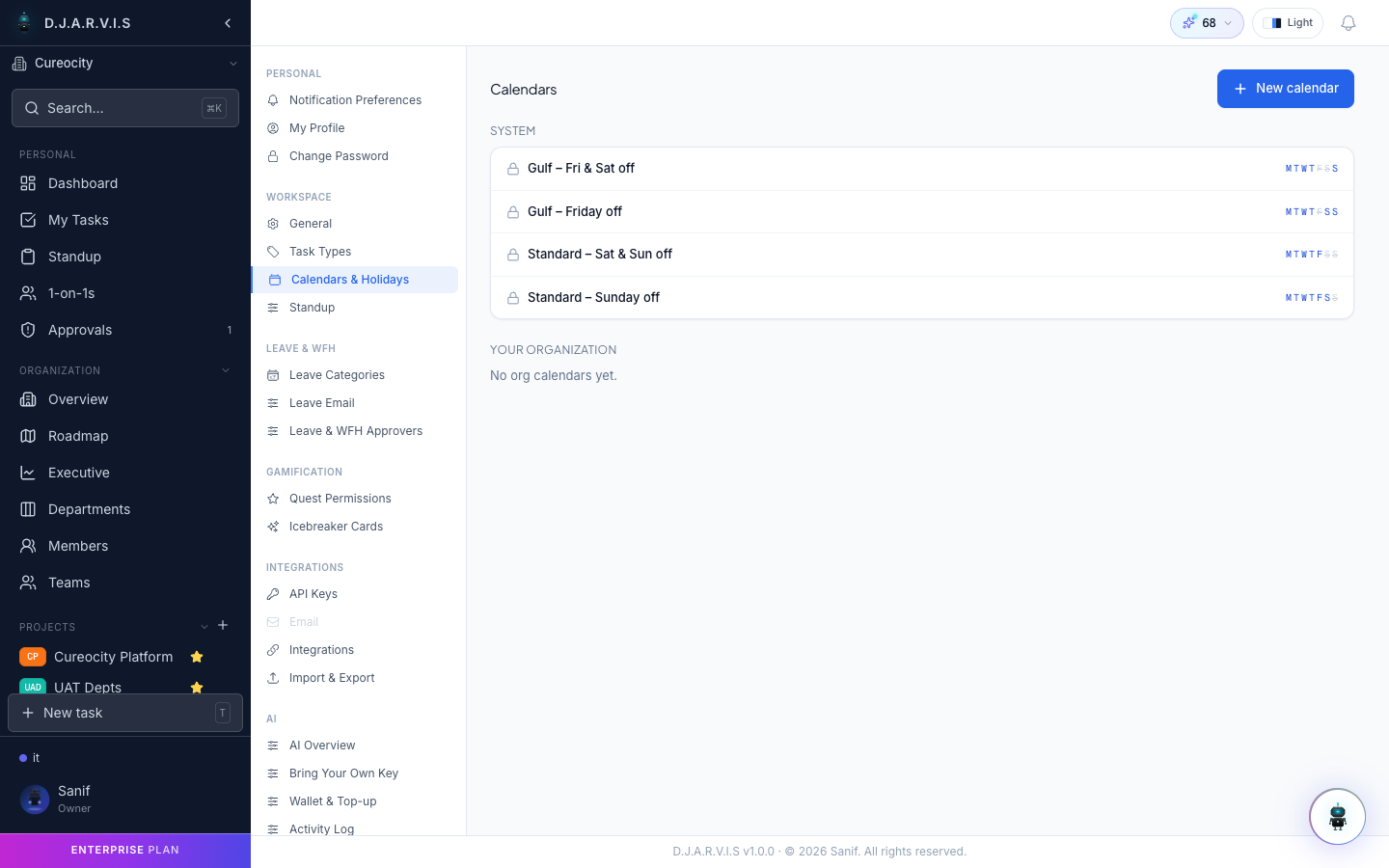Image resolution: width=1389 pixels, height=868 pixels.
Task: Open the Gulf – Fri & Sat off calendar
Action: (x=922, y=169)
